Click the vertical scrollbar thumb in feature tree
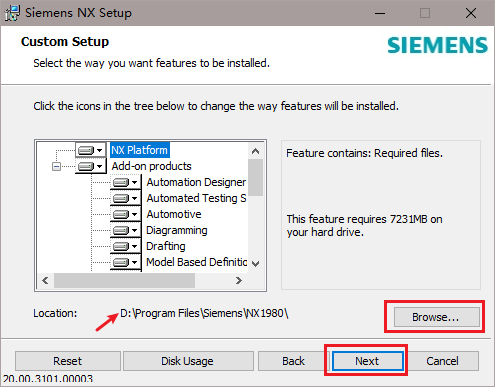Image resolution: width=495 pixels, height=387 pixels. coord(256,178)
